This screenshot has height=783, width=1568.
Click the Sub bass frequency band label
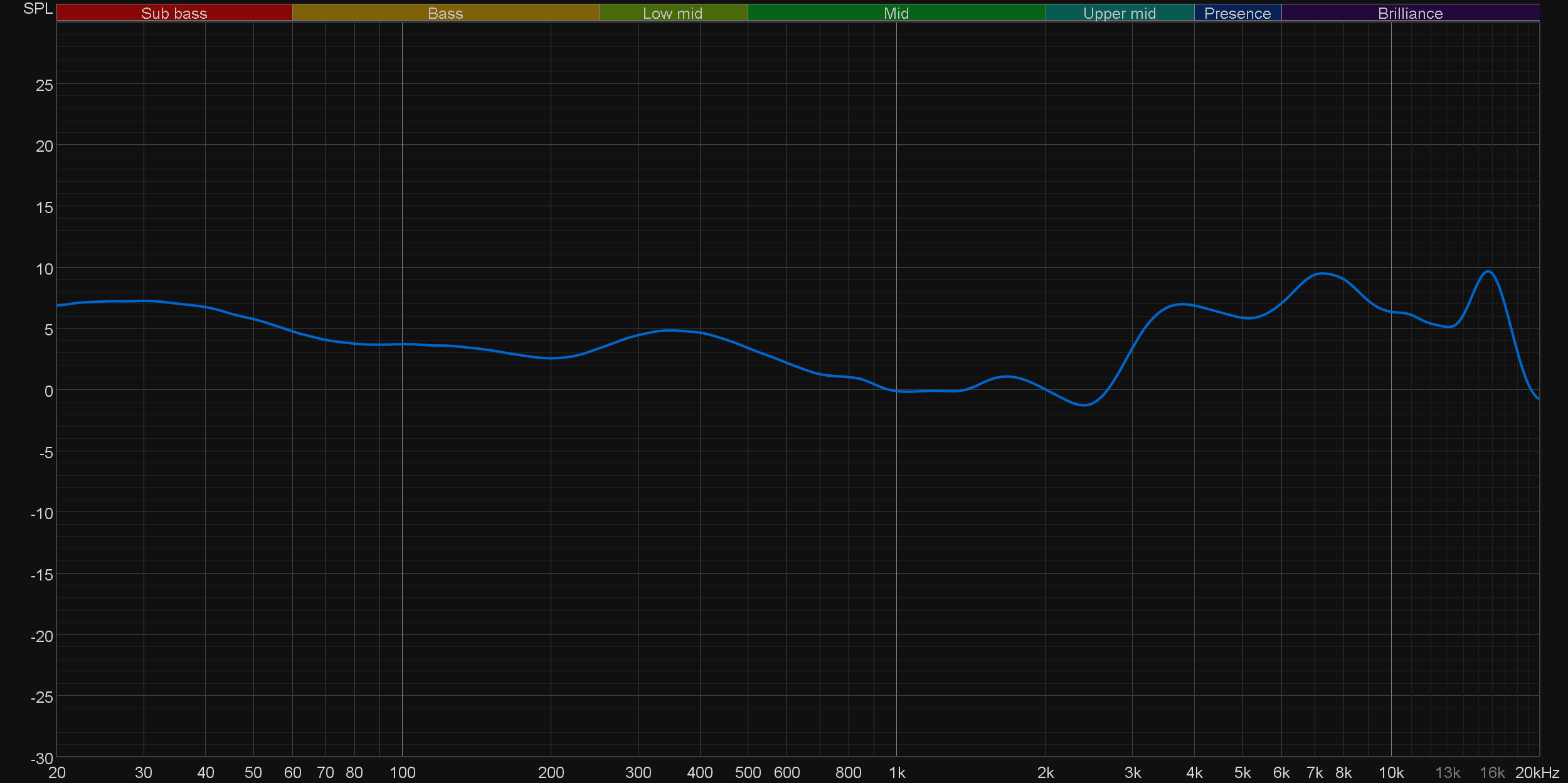tap(174, 13)
